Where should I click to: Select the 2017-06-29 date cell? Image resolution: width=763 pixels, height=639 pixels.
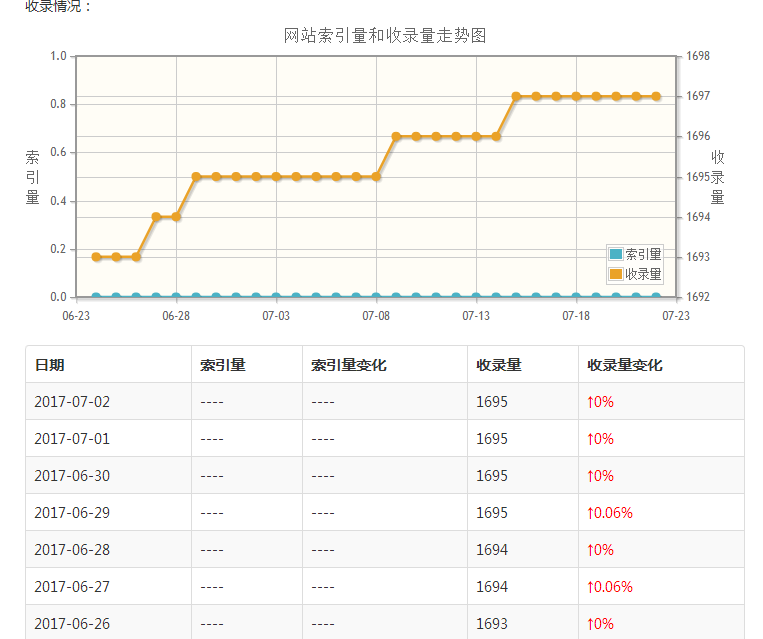tap(72, 512)
